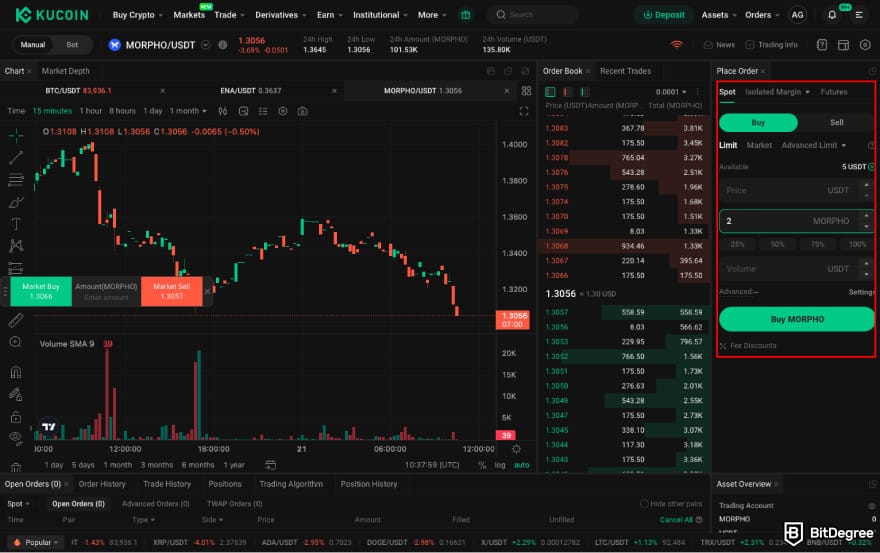Switch to Recent Trades tab
Screen dimensions: 880x553
(x=625, y=71)
